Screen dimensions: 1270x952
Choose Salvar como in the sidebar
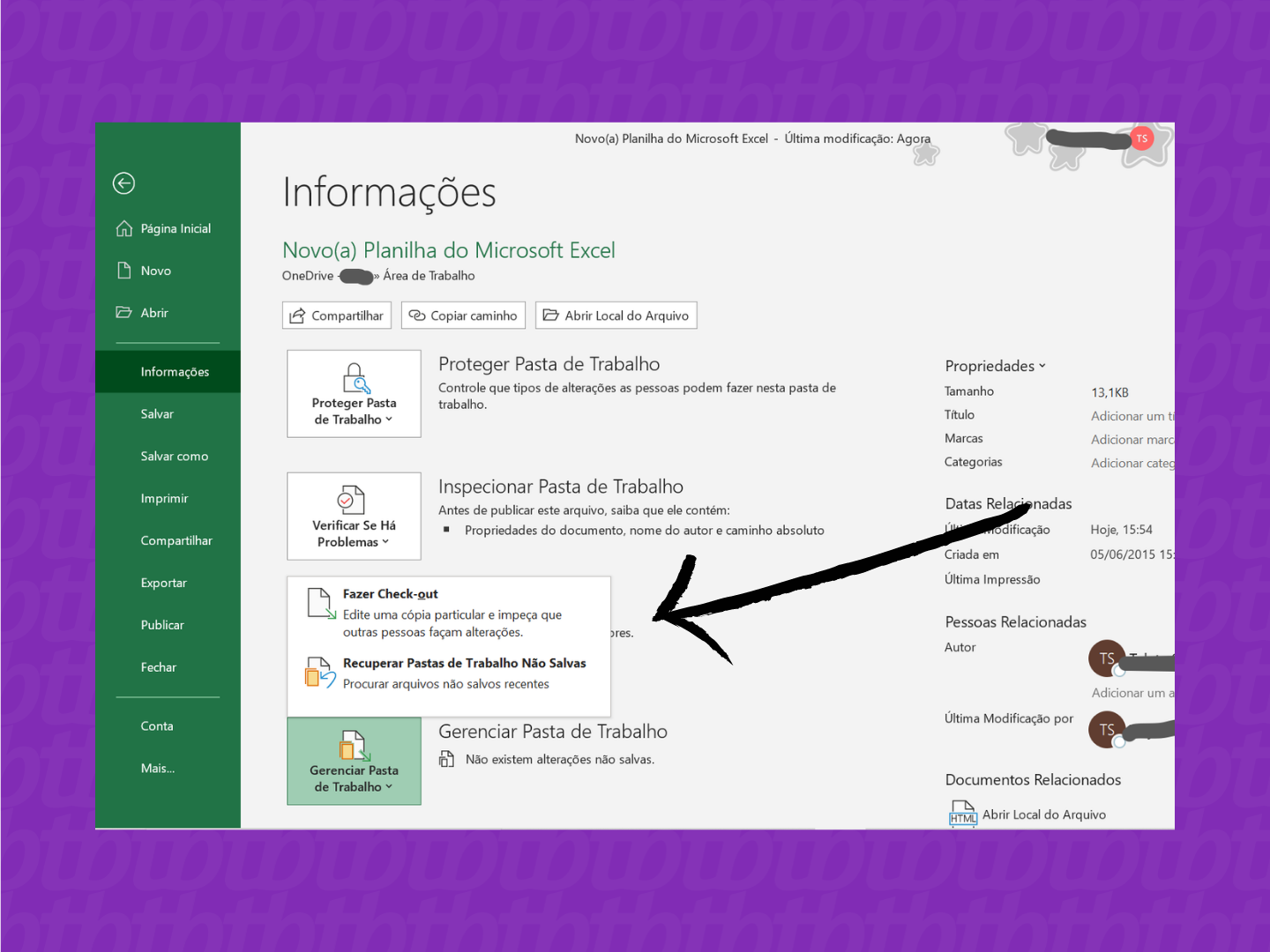tap(168, 457)
